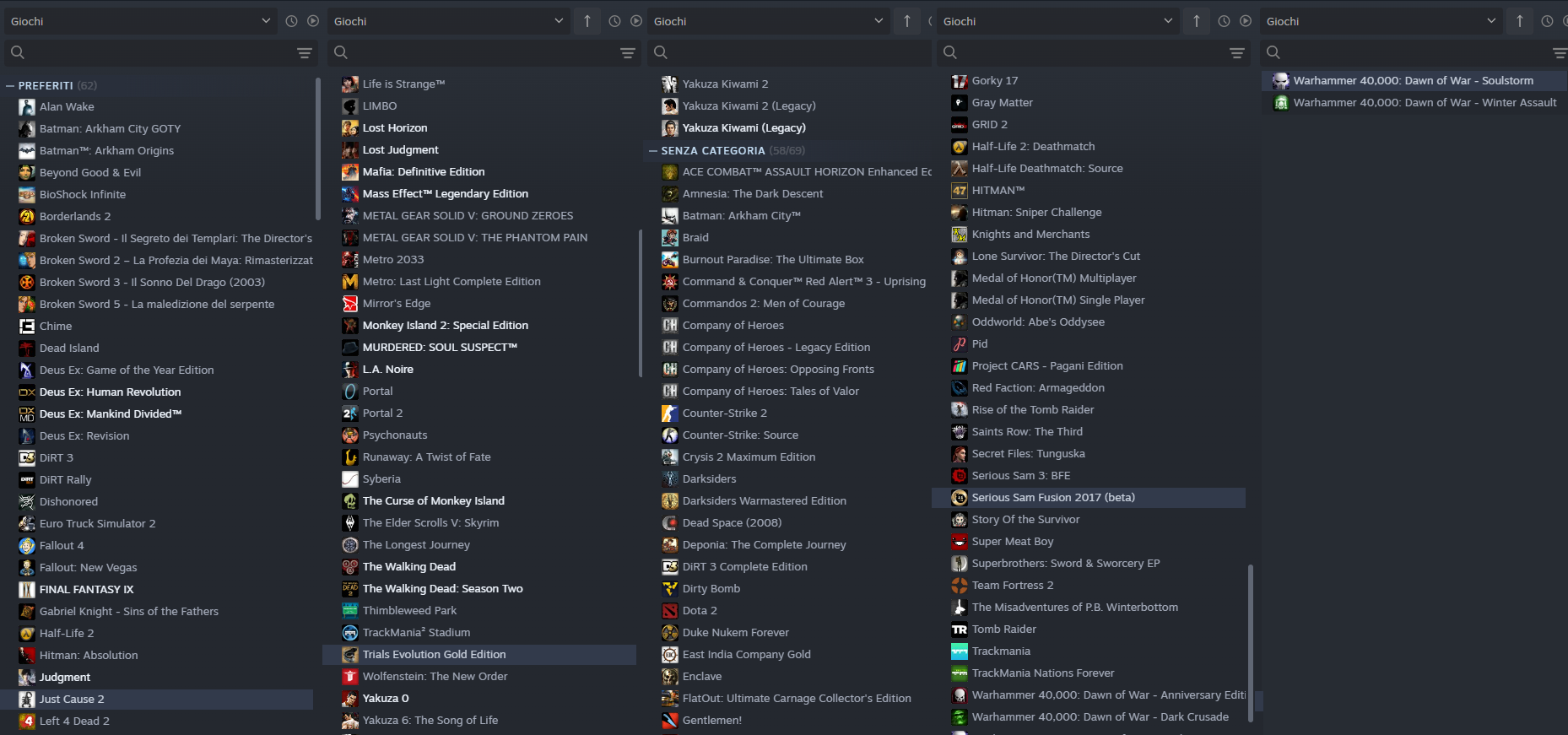
Task: Click the Dota 2 game icon
Action: point(669,611)
